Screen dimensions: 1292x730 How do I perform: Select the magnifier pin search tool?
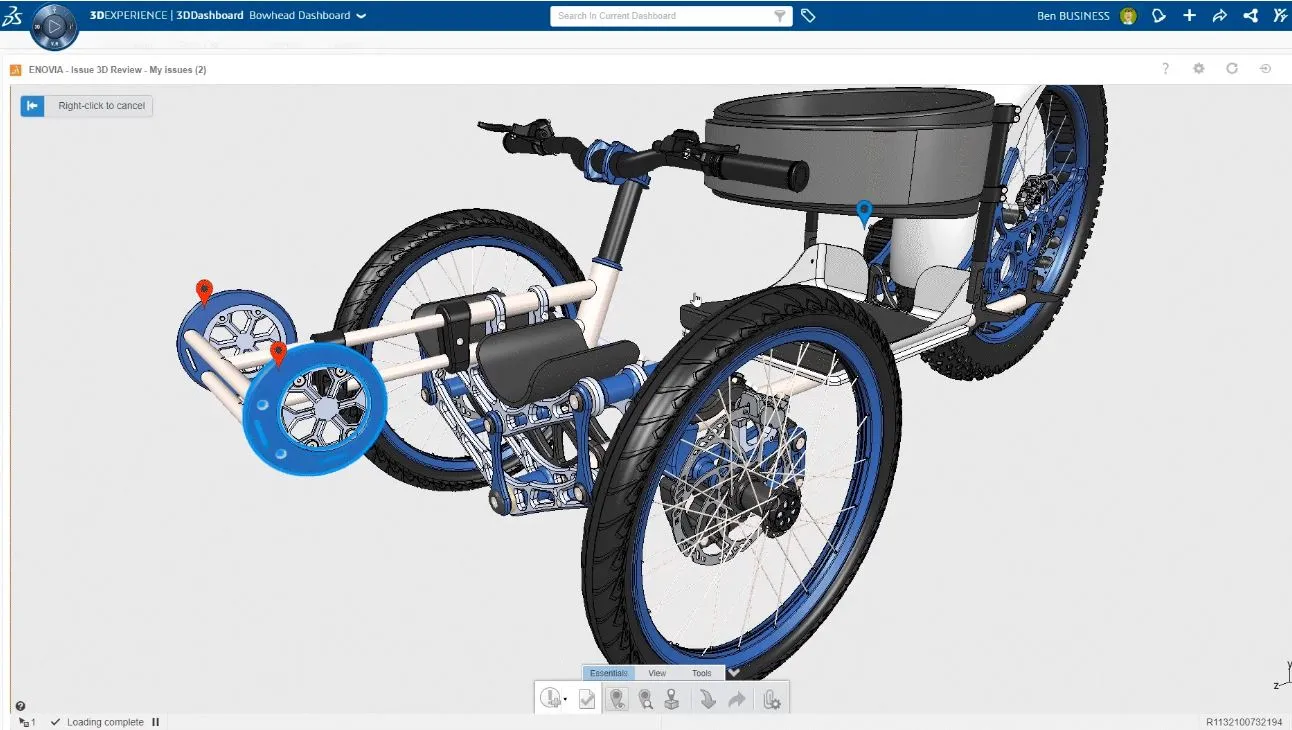pos(646,700)
